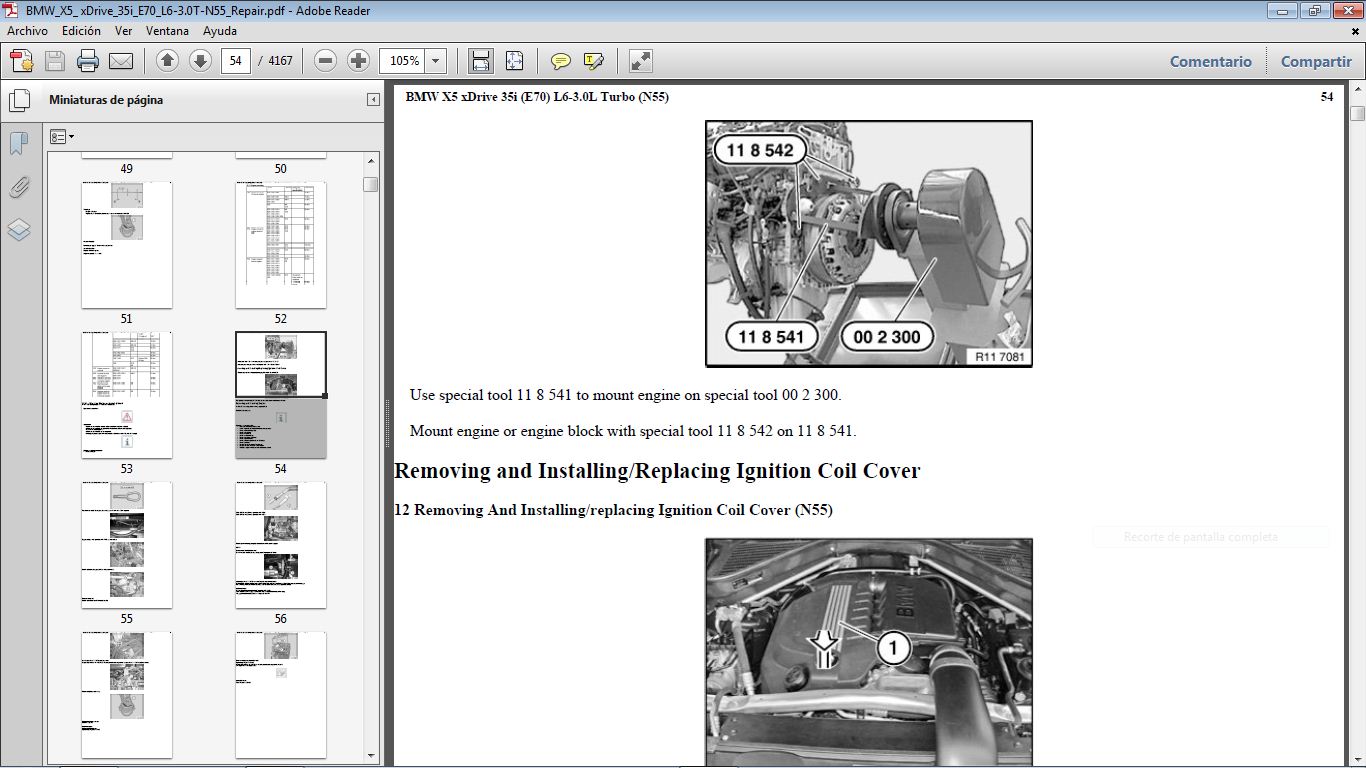Open the zoom level dropdown arrow
This screenshot has height=768, width=1366.
[436, 61]
